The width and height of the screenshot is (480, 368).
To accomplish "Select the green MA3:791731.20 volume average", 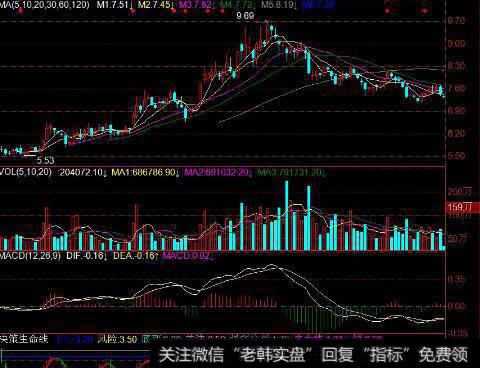I will (291, 172).
